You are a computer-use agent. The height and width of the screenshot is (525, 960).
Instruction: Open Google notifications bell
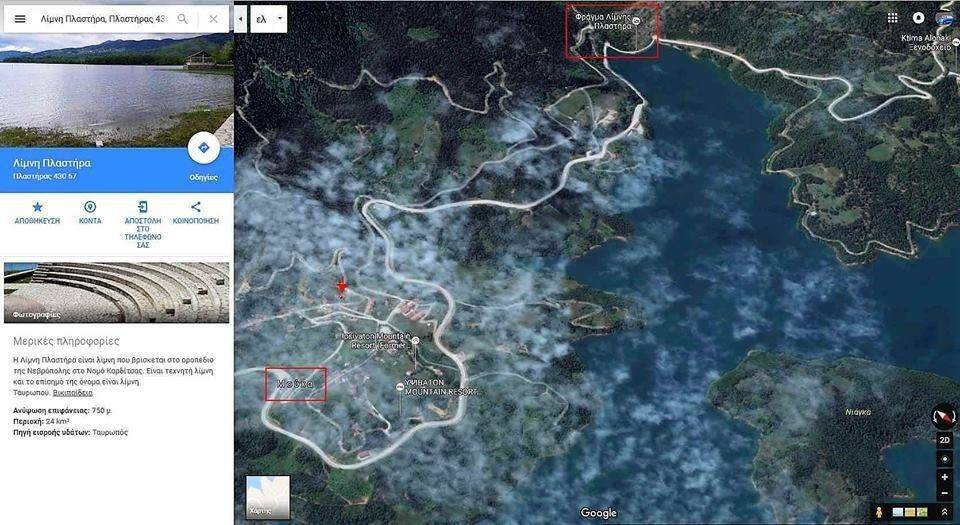point(919,18)
